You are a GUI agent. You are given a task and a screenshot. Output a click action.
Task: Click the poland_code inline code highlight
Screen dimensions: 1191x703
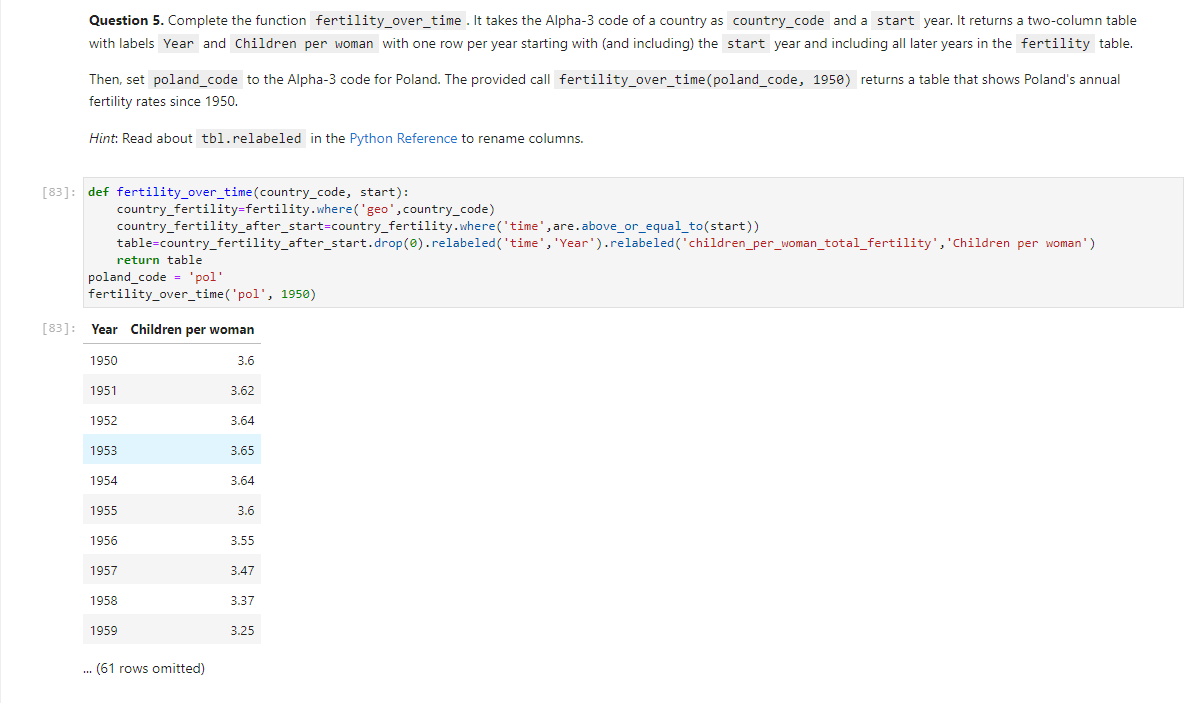[195, 79]
